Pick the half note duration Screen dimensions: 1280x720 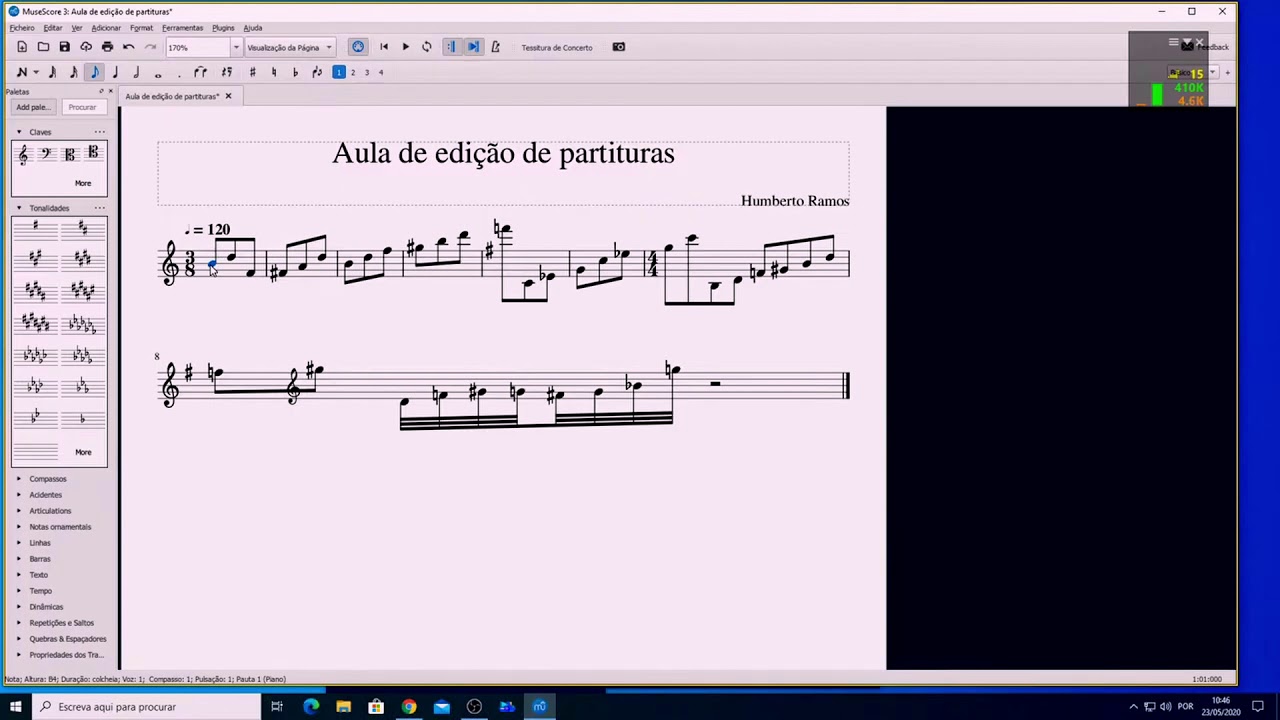coord(136,72)
